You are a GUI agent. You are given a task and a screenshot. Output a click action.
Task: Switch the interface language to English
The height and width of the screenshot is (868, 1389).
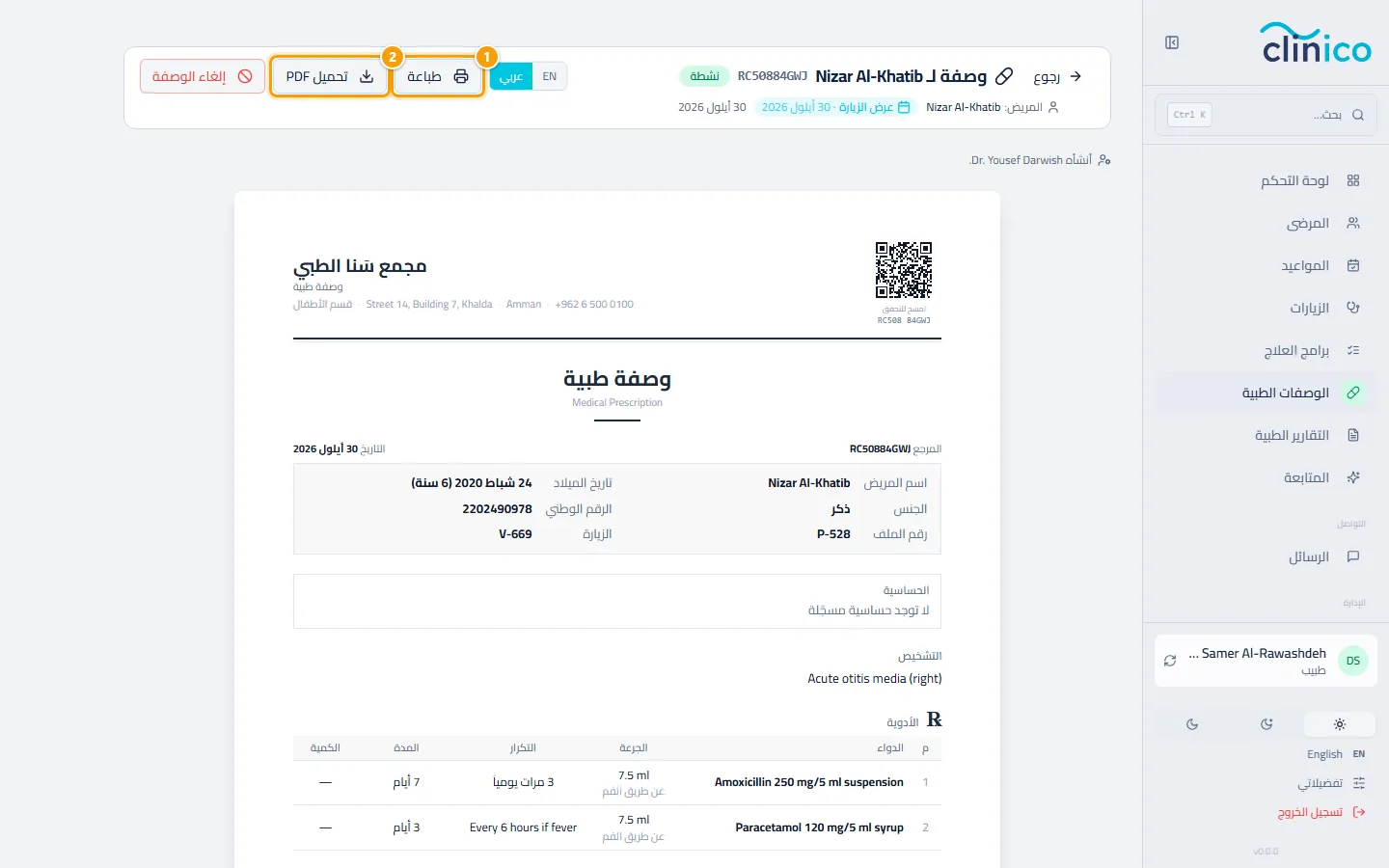pyautogui.click(x=1336, y=754)
